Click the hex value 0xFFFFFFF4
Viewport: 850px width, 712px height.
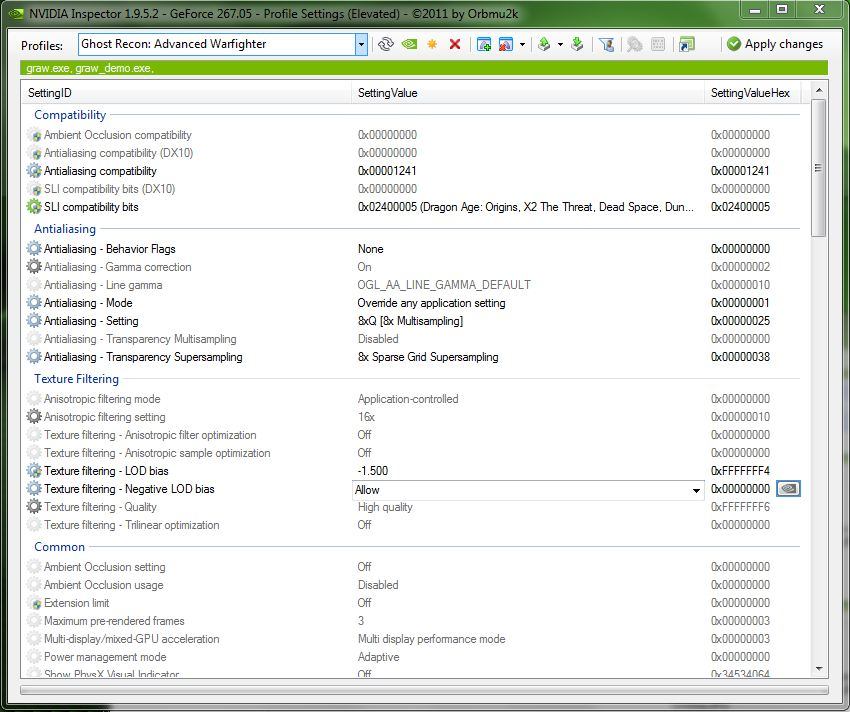740,471
